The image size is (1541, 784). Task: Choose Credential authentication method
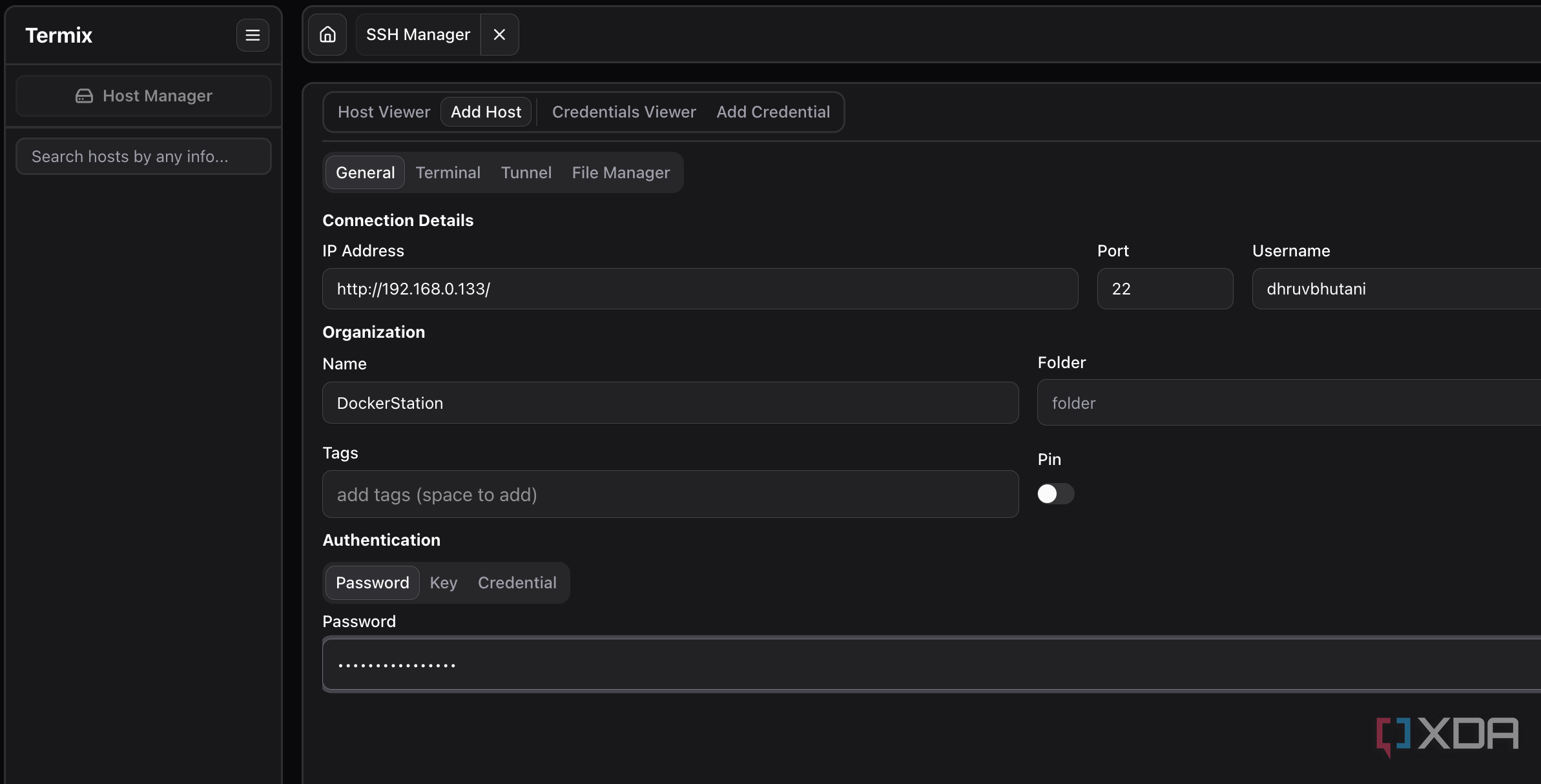pos(517,583)
